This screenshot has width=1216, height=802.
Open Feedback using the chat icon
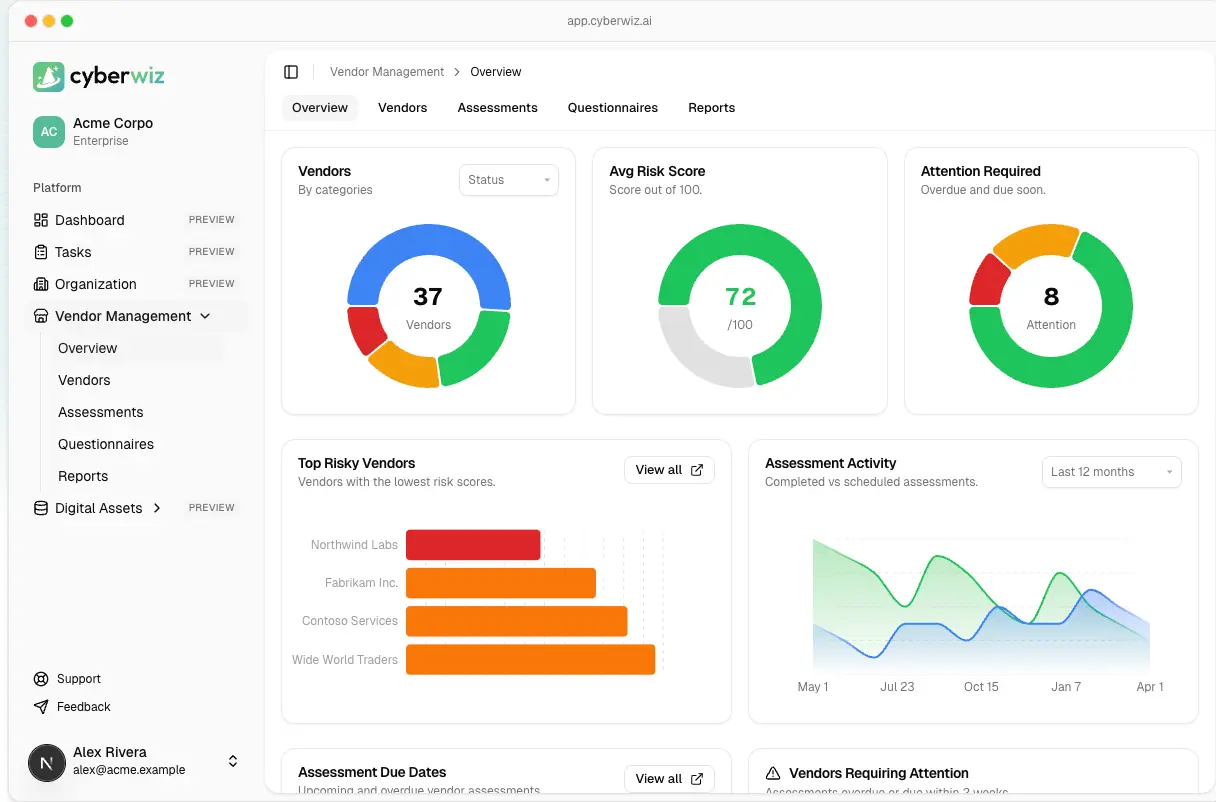pos(41,707)
